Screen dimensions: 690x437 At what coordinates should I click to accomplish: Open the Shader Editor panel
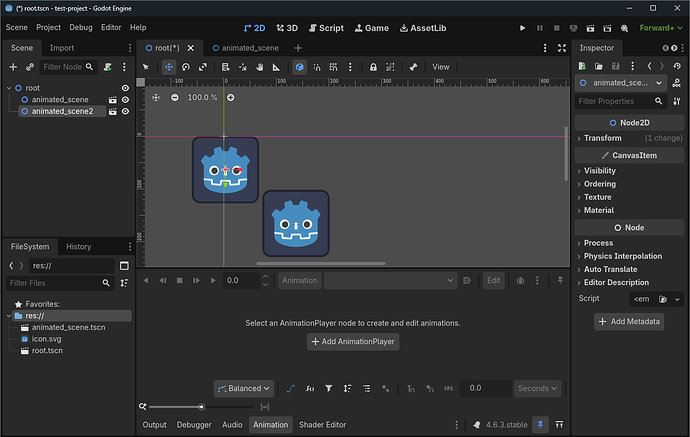[x=323, y=425]
